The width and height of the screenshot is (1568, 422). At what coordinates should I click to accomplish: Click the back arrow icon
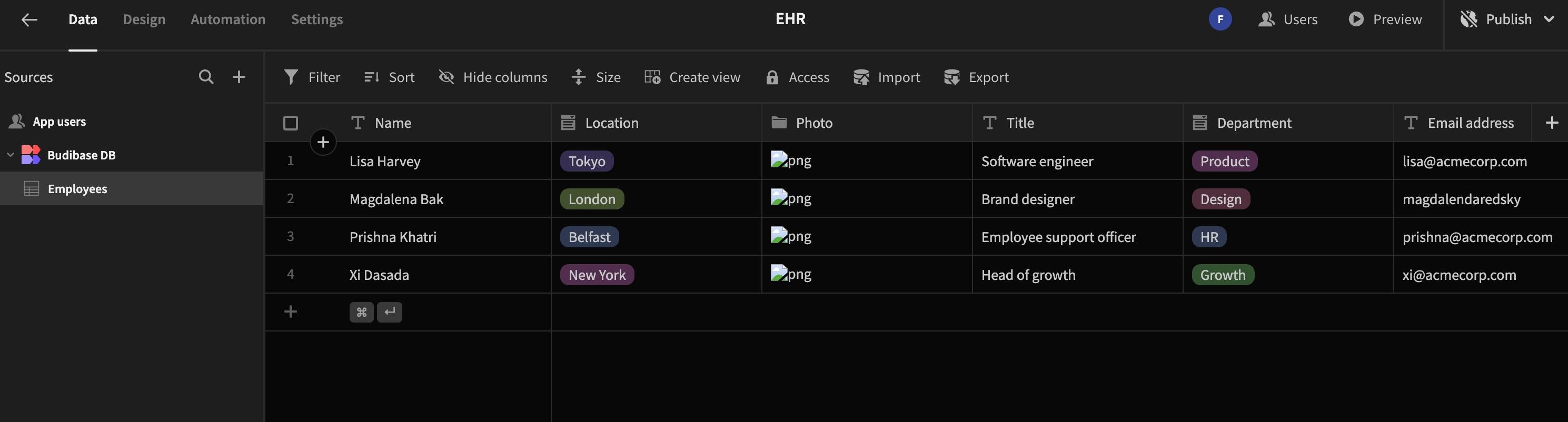coord(29,19)
